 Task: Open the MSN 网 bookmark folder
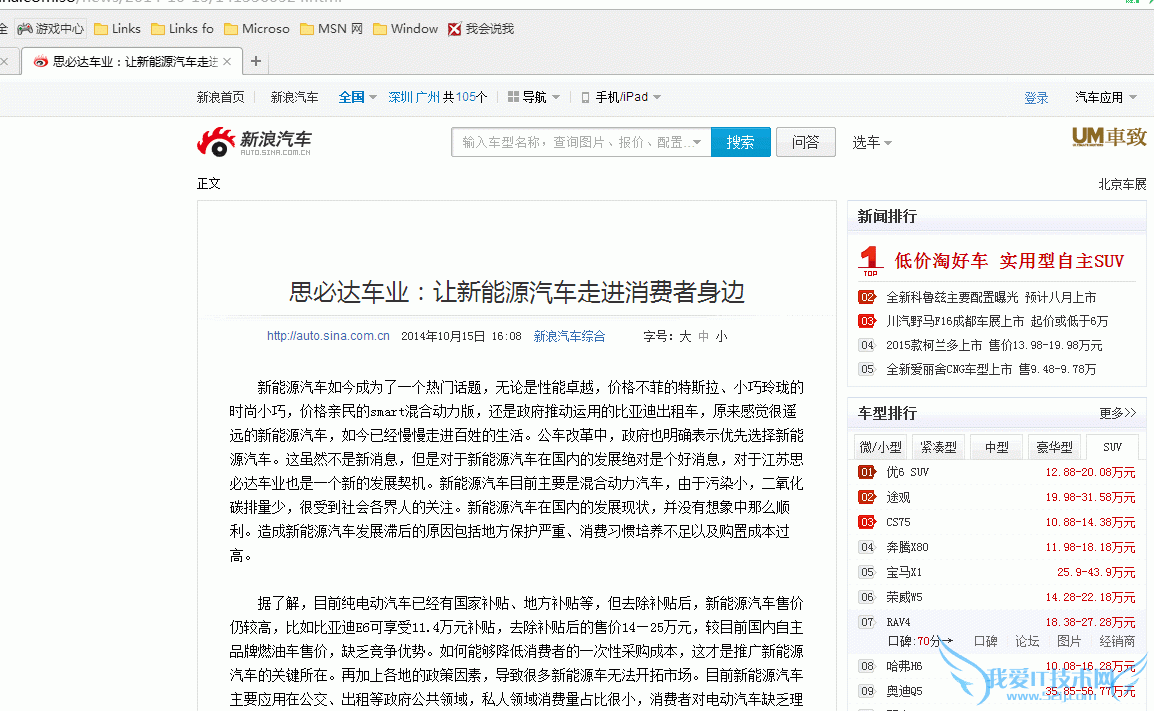[x=331, y=29]
